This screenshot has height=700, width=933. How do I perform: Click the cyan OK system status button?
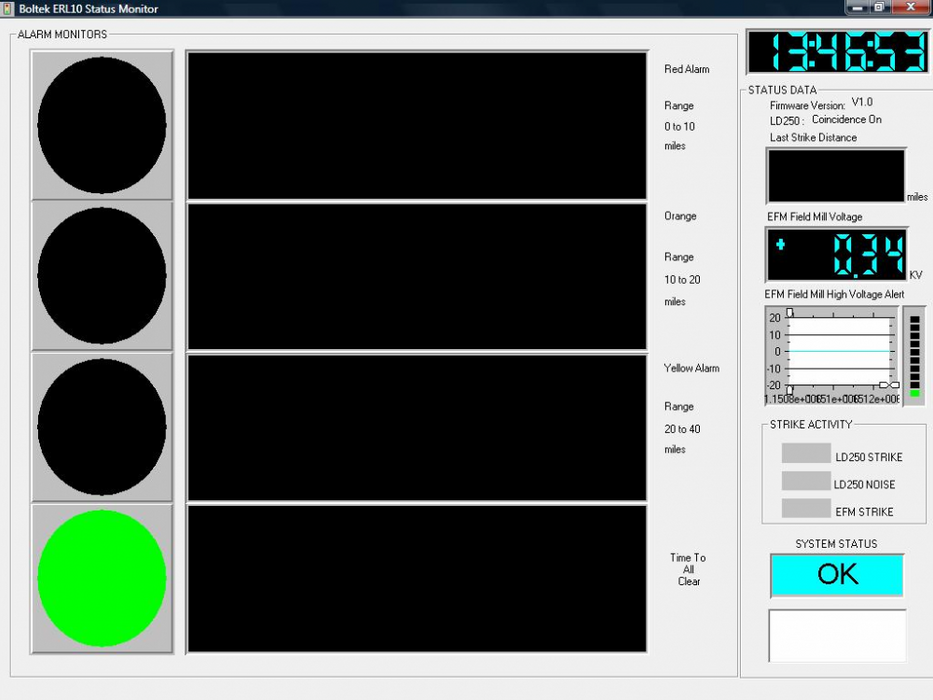[837, 574]
